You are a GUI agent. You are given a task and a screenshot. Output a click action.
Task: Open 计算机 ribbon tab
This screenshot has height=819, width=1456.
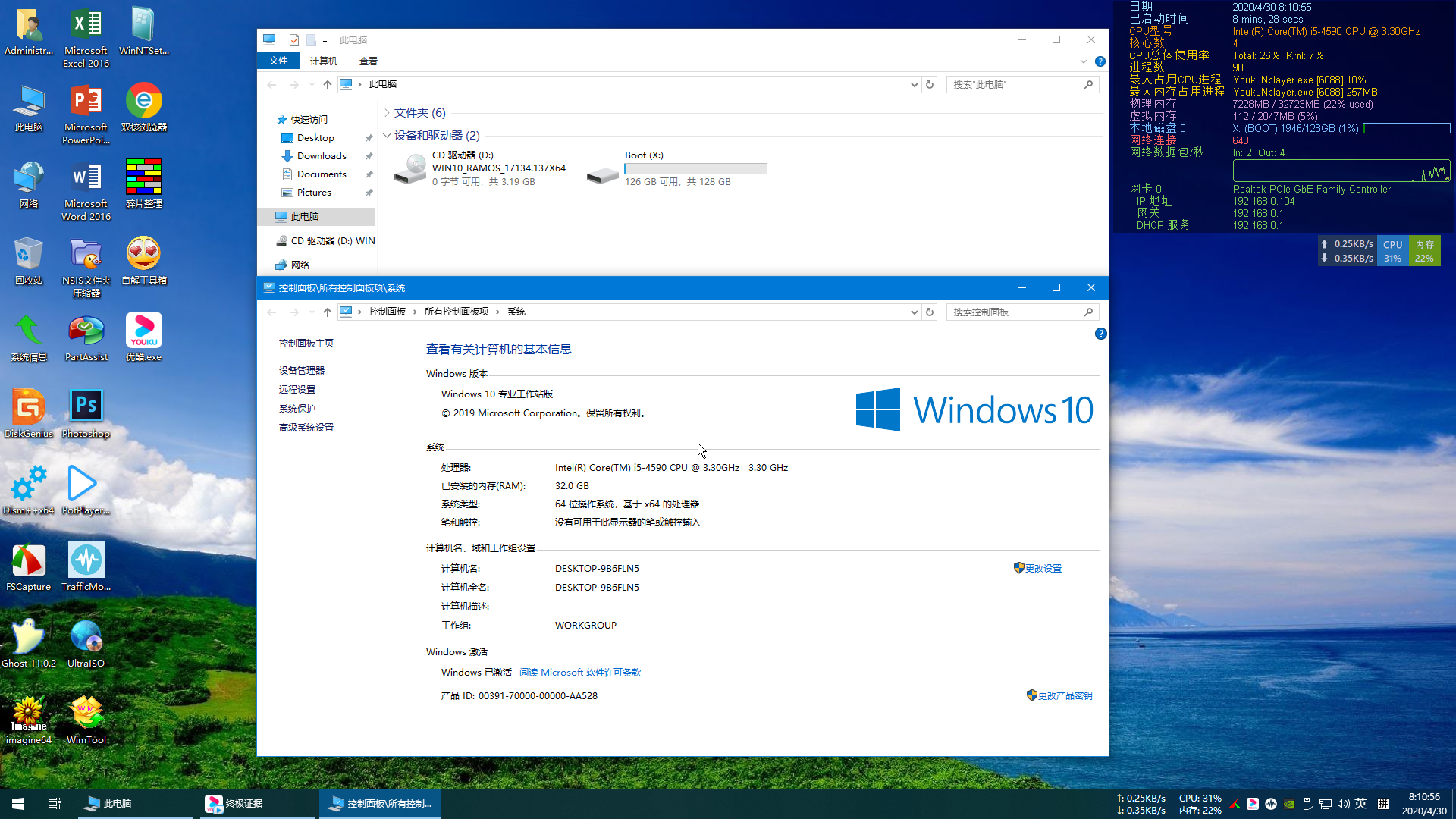(x=324, y=61)
